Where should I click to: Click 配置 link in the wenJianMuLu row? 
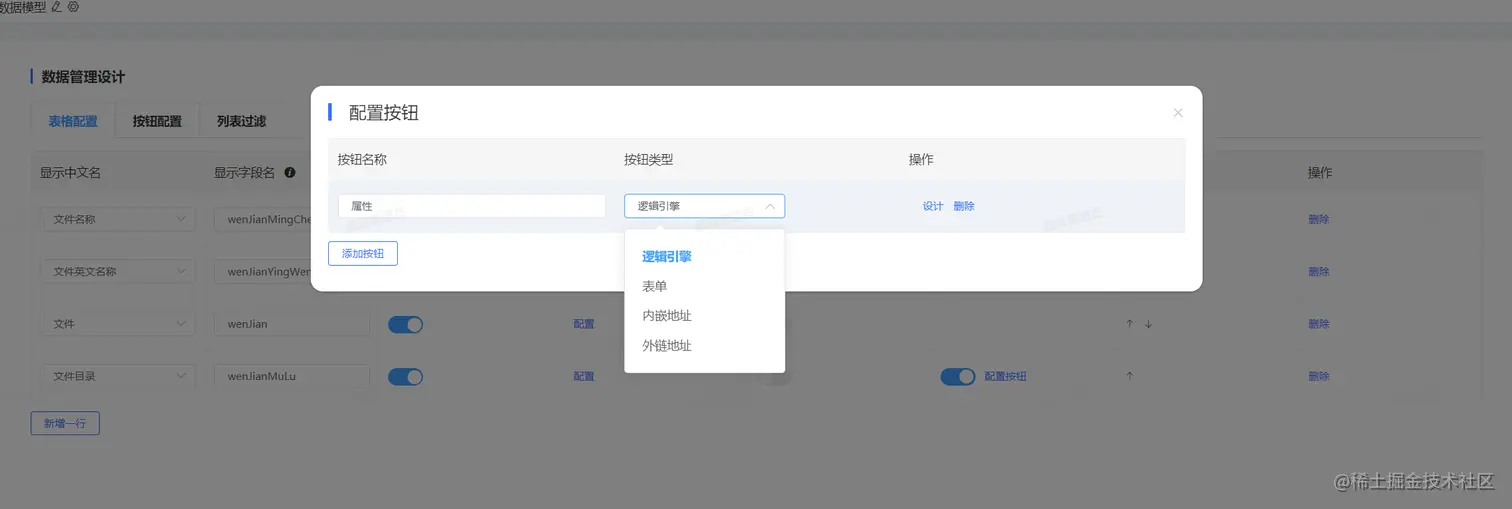click(584, 376)
